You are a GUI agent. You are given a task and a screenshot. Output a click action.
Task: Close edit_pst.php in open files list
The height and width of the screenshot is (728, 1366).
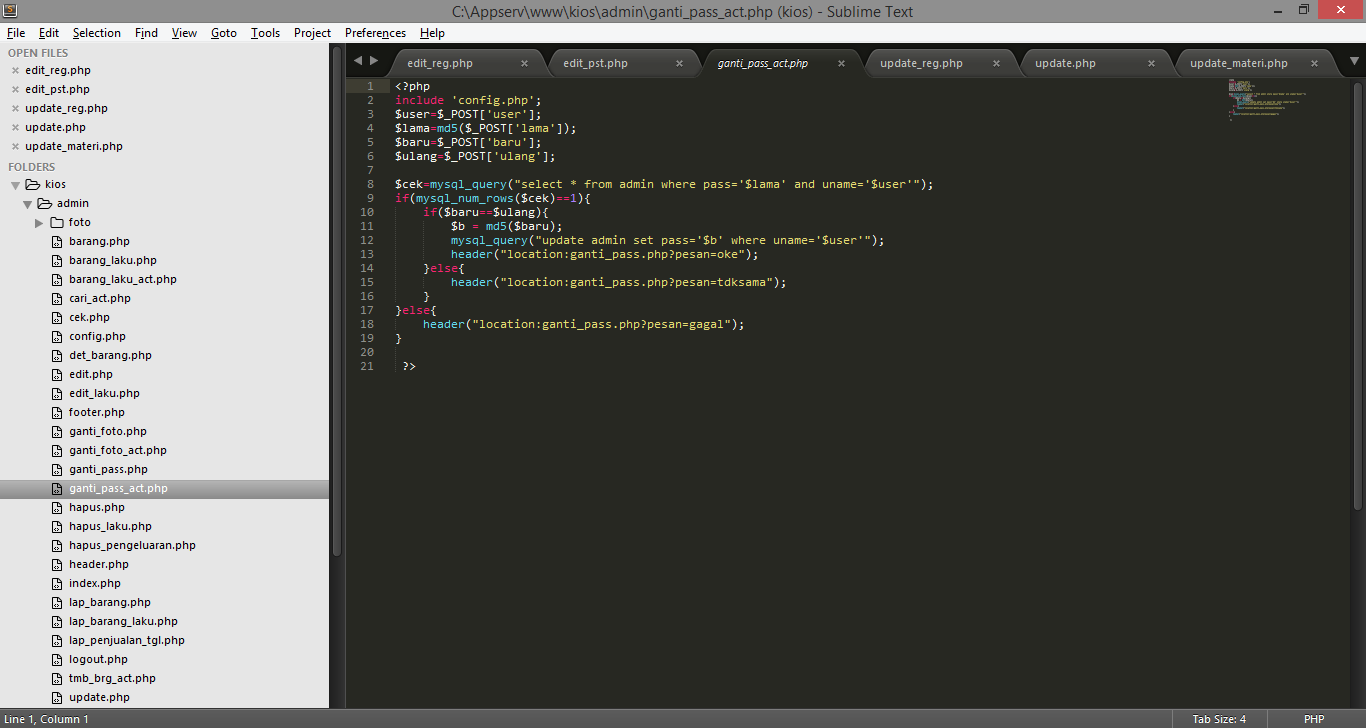(15, 90)
